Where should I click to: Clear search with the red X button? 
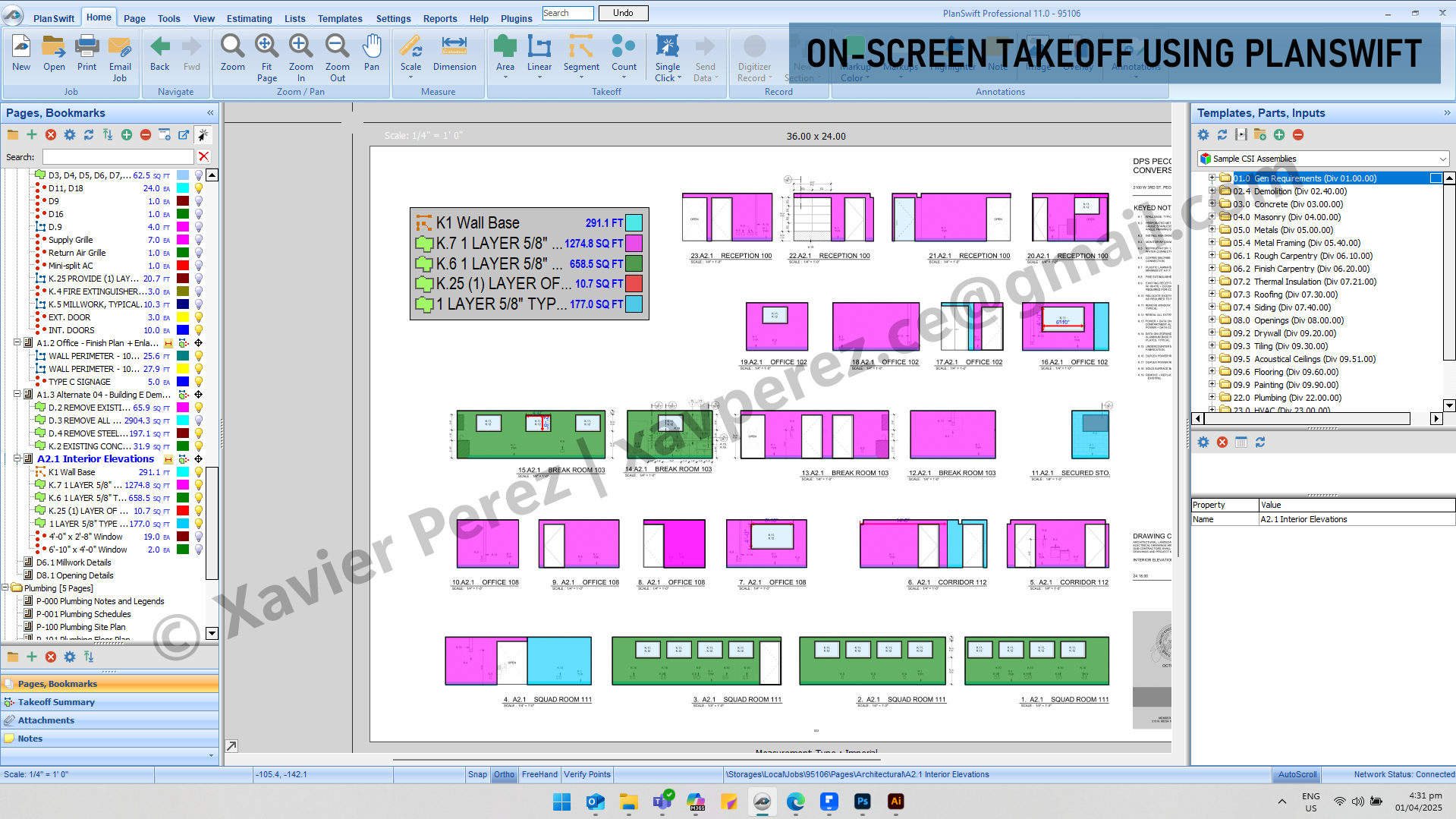coord(203,156)
